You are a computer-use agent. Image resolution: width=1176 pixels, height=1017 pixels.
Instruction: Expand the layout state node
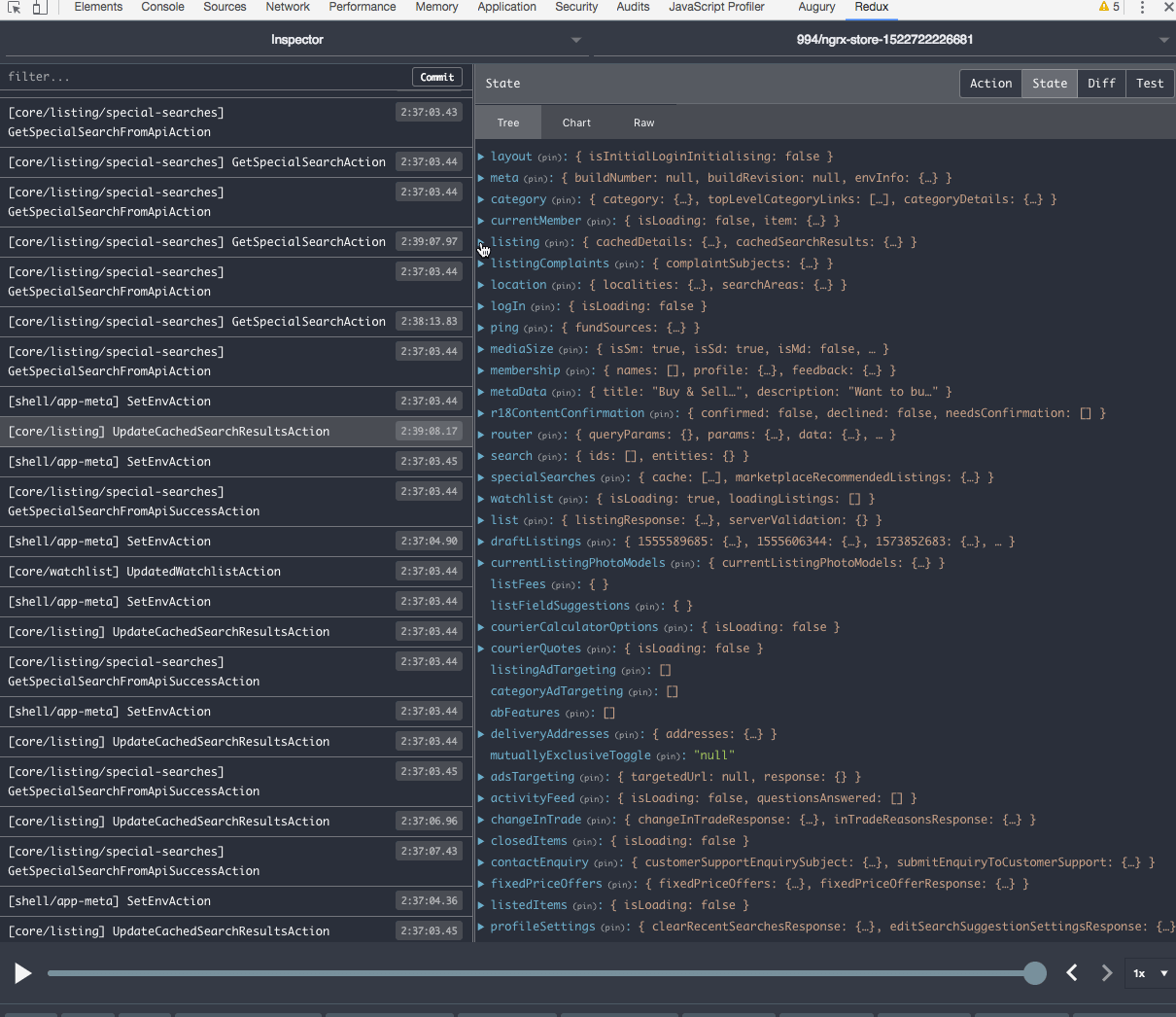point(481,157)
